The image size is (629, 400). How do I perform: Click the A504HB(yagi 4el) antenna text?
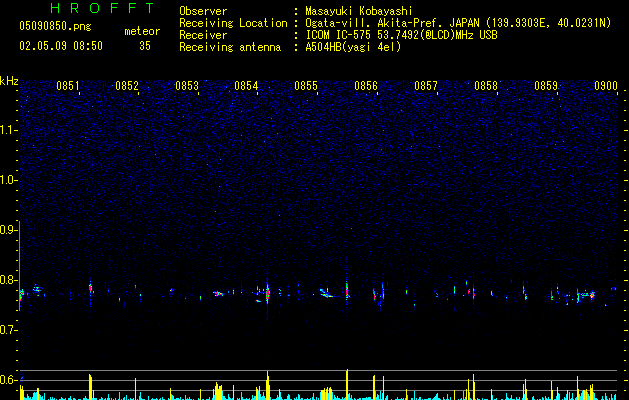tap(353, 47)
